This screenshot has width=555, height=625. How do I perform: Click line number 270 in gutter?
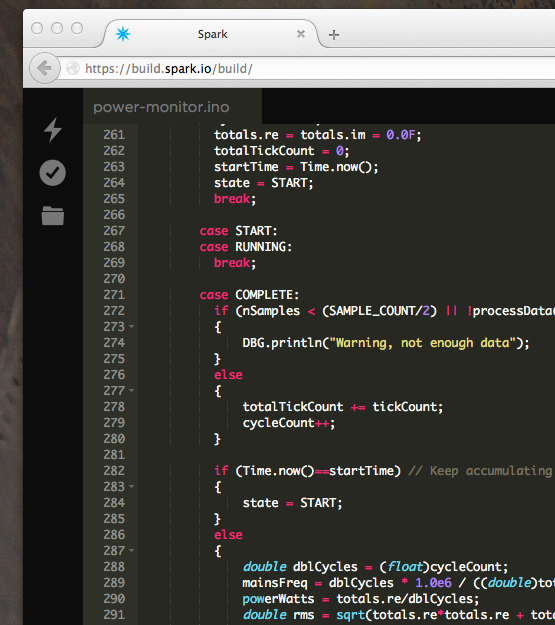[x=114, y=279]
